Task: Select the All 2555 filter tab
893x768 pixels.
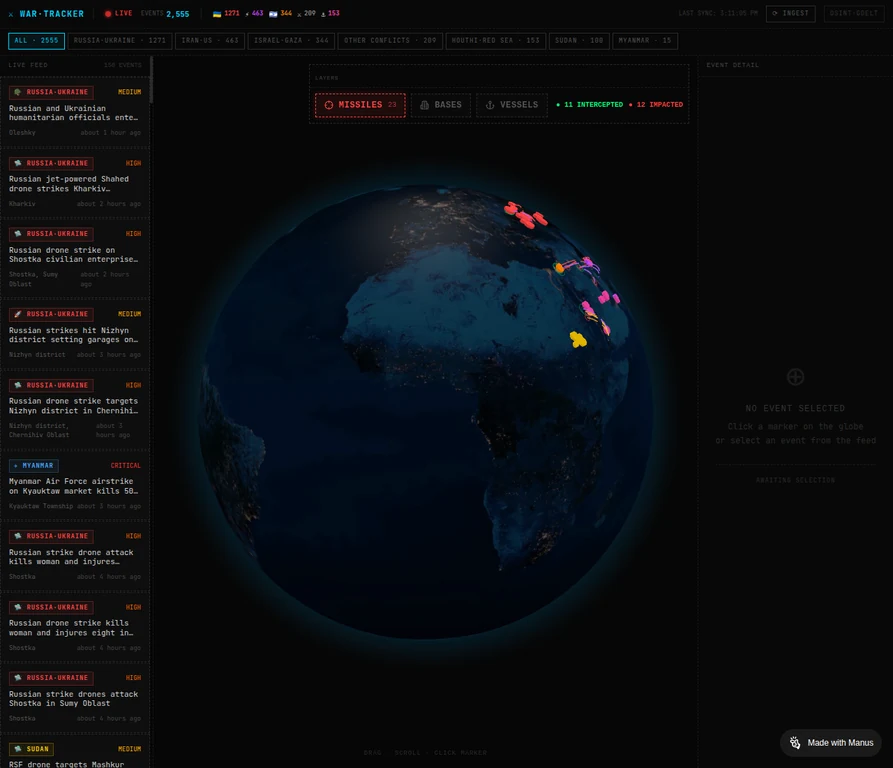Action: pyautogui.click(x=36, y=40)
